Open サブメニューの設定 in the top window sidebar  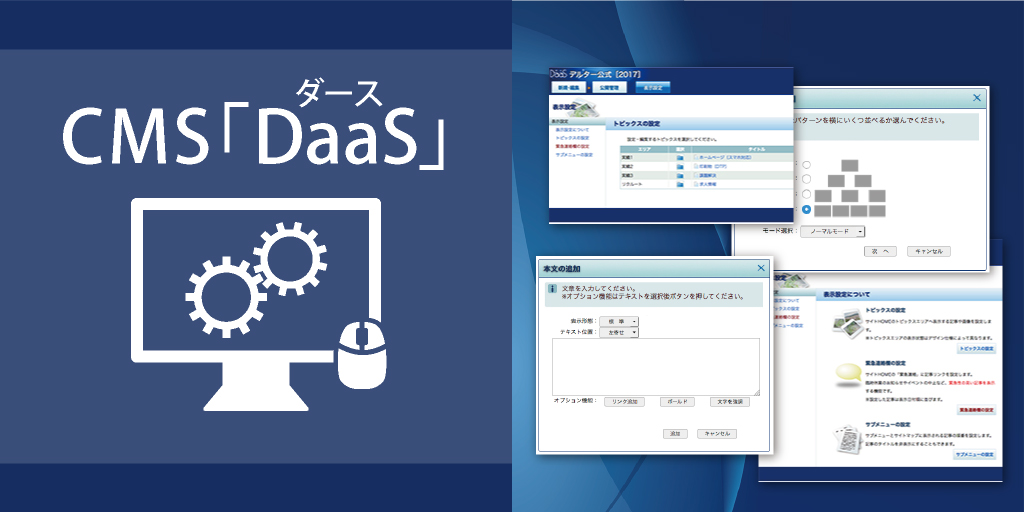pos(573,155)
